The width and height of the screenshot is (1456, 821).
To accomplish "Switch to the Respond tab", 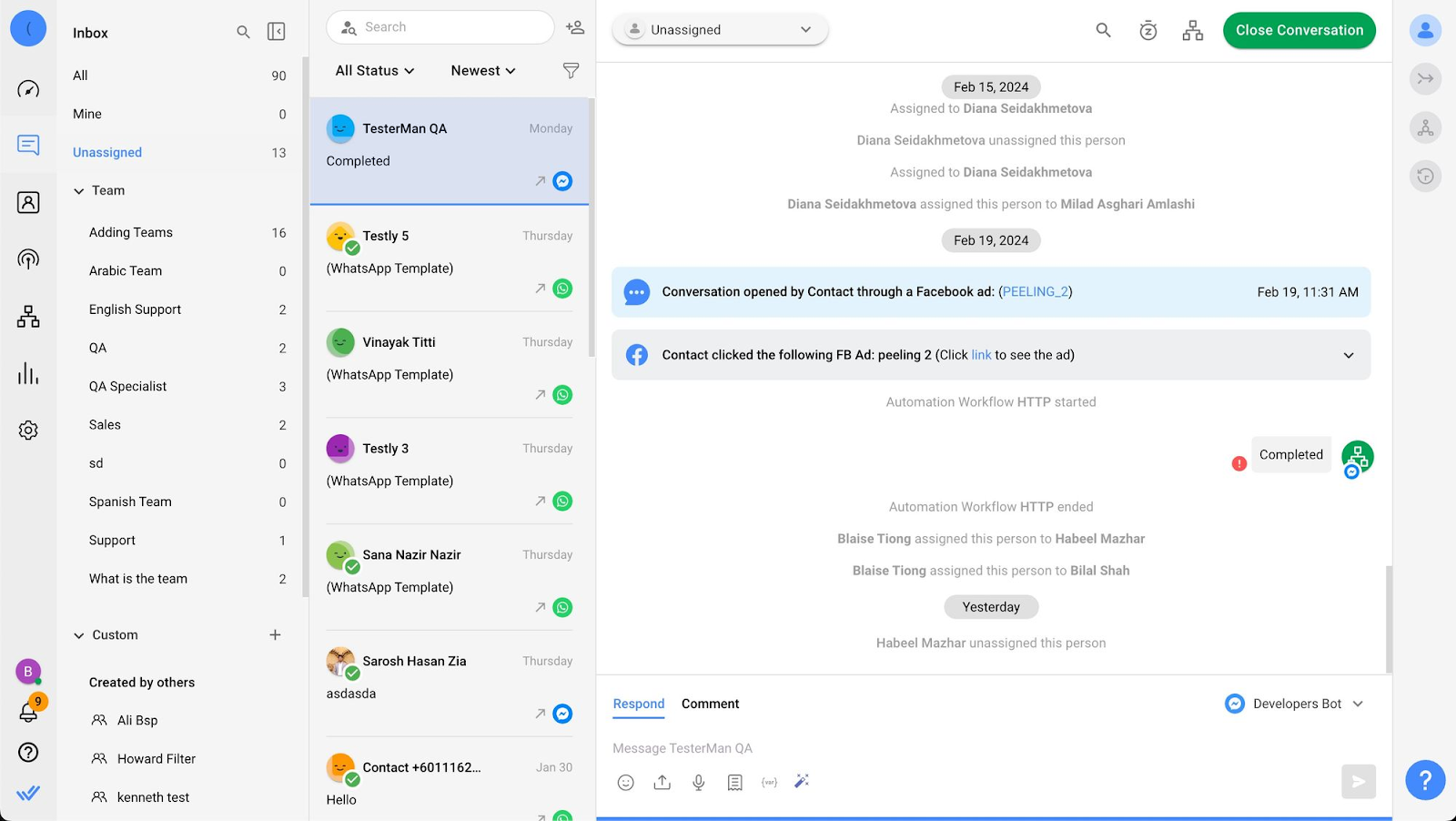I will pos(639,704).
